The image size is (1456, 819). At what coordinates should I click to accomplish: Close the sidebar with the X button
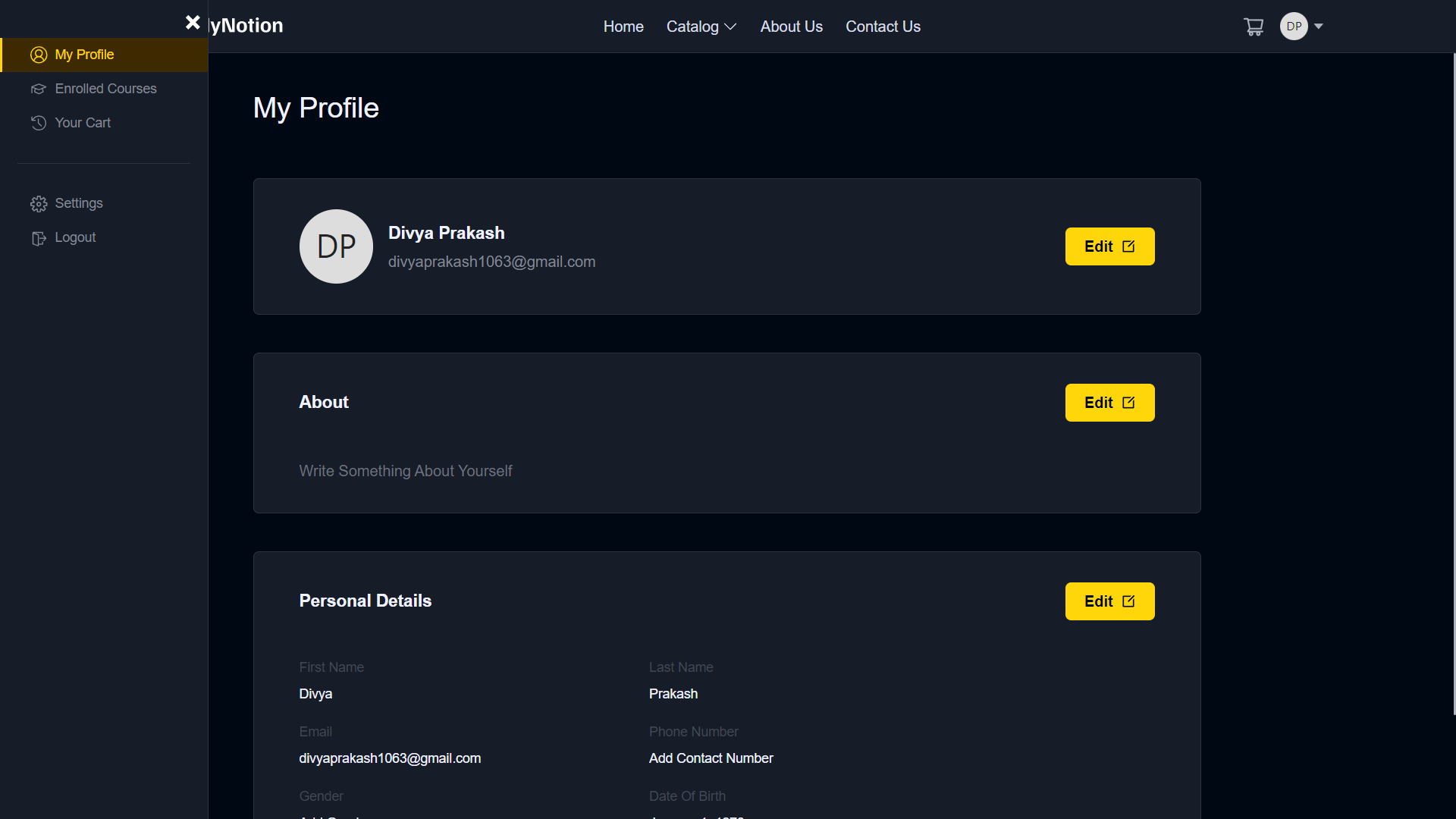click(193, 22)
